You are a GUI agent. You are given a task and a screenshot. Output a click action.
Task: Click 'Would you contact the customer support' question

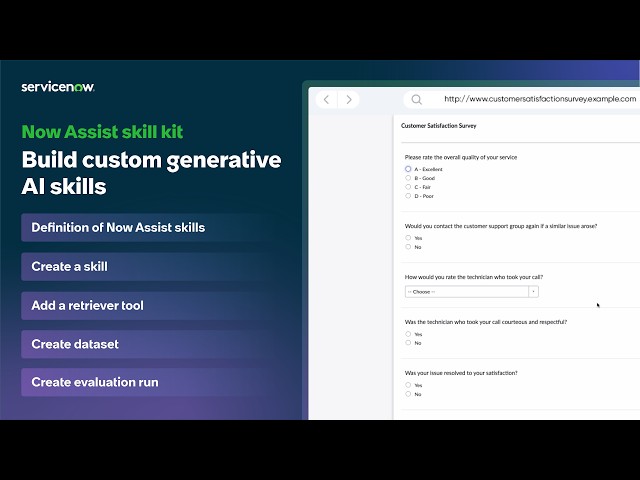[501, 226]
